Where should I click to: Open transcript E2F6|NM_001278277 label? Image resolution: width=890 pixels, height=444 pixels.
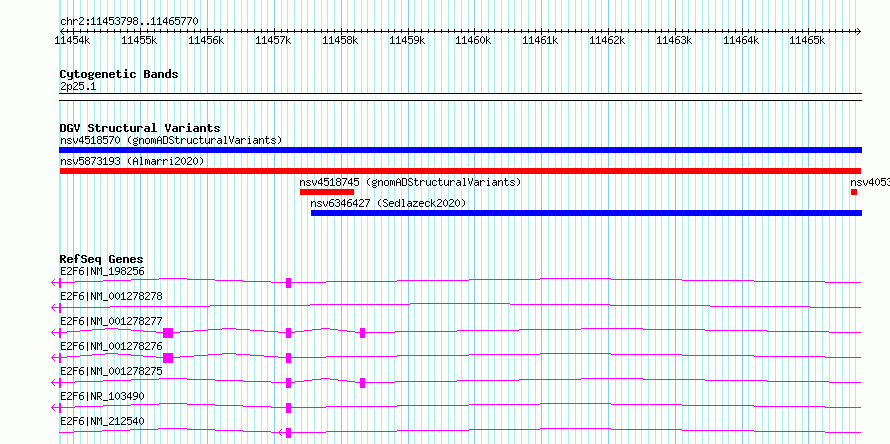pyautogui.click(x=111, y=321)
